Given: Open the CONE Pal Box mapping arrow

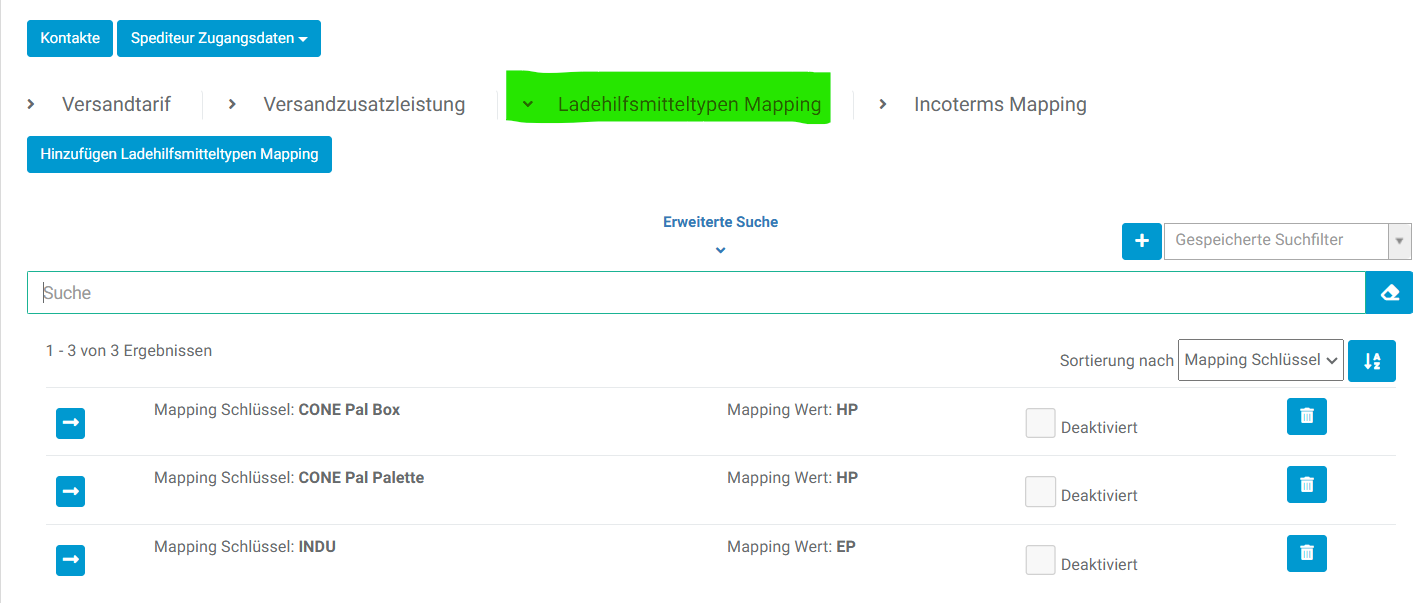Looking at the screenshot, I should 70,423.
